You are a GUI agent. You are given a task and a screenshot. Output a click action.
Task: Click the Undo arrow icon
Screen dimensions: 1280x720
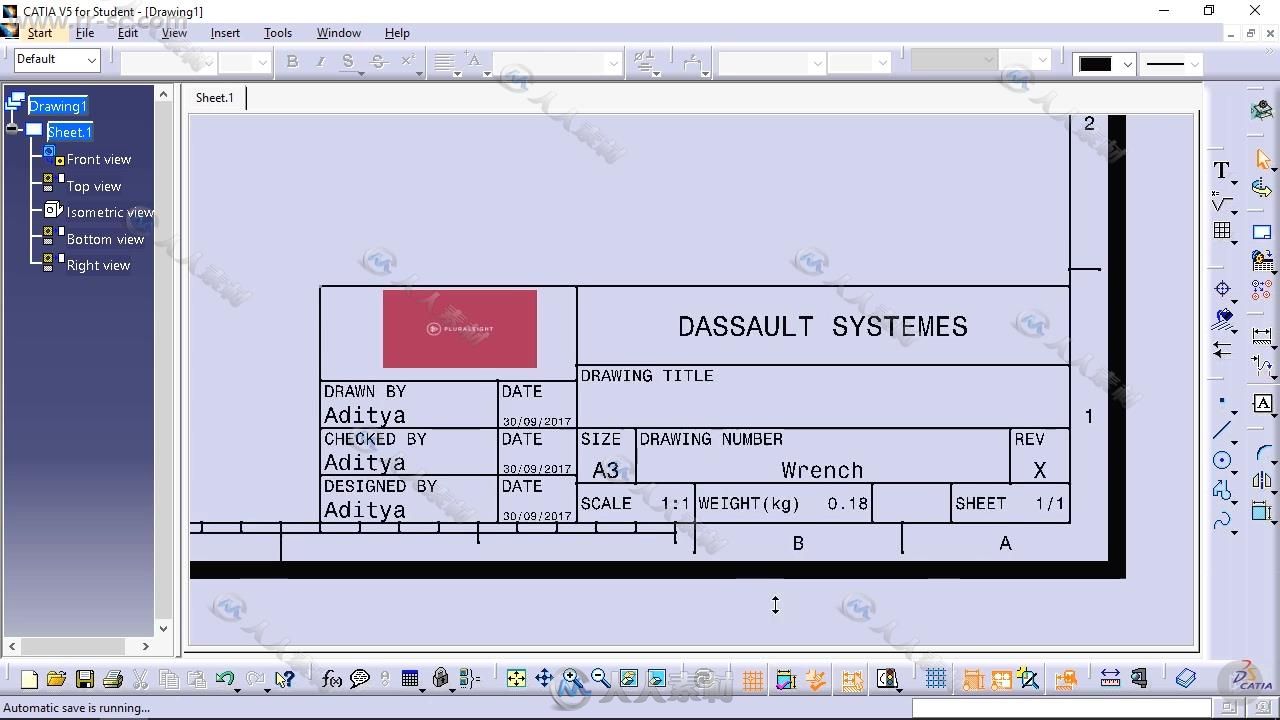point(225,680)
